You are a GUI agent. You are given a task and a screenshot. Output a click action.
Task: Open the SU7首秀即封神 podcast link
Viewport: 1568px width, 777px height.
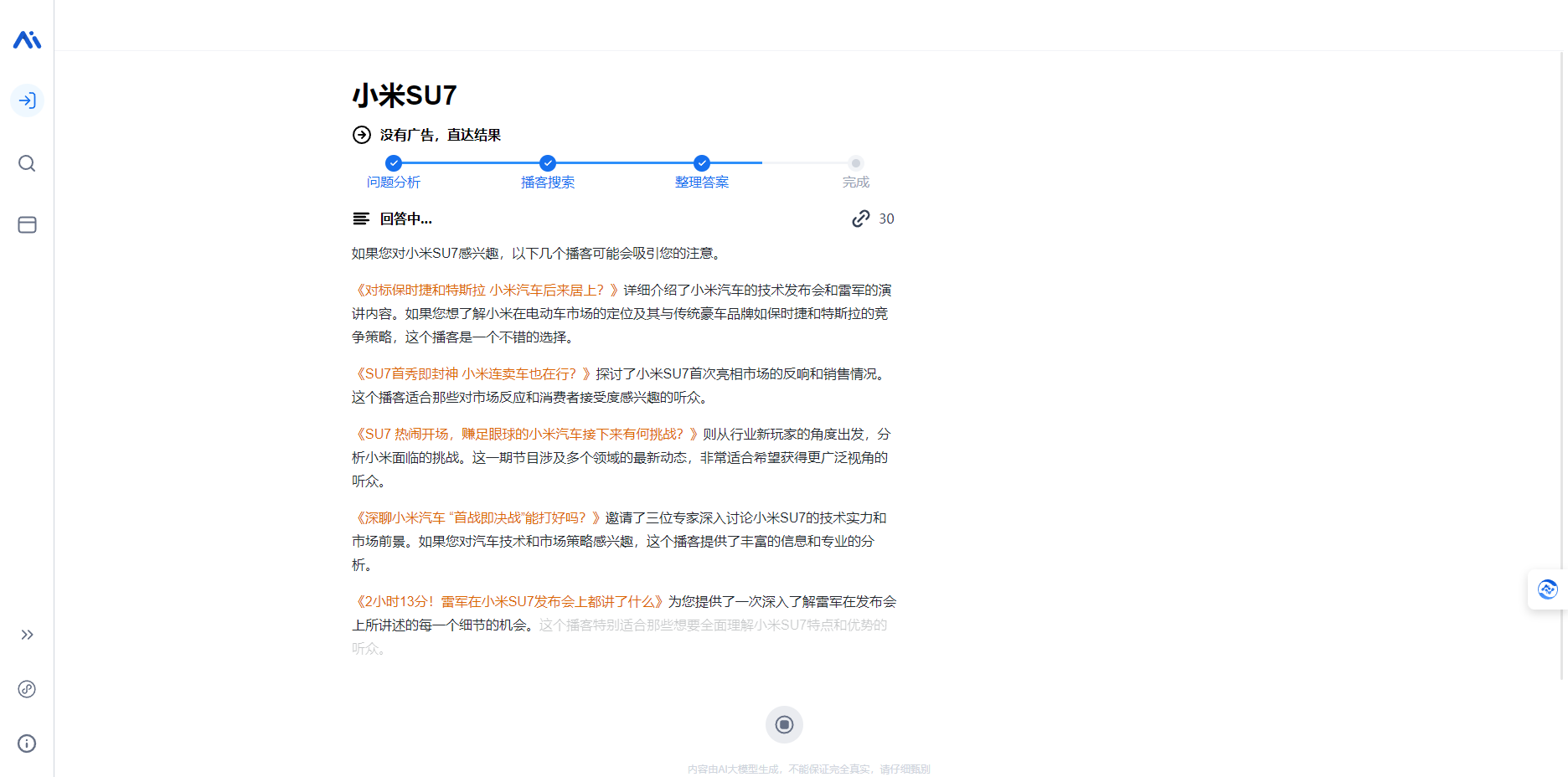pyautogui.click(x=469, y=373)
